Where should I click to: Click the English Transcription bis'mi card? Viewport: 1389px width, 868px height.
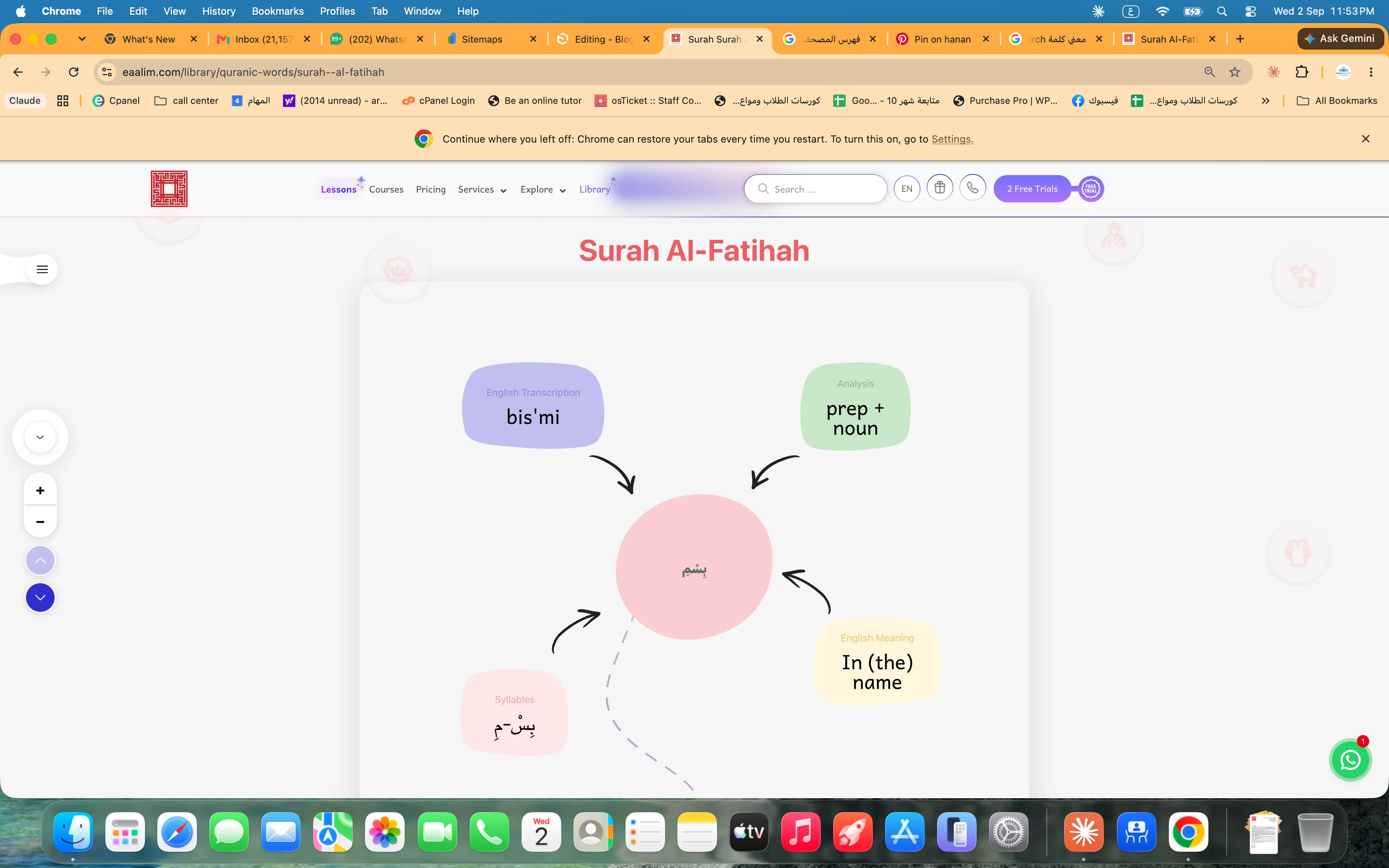pos(533,405)
